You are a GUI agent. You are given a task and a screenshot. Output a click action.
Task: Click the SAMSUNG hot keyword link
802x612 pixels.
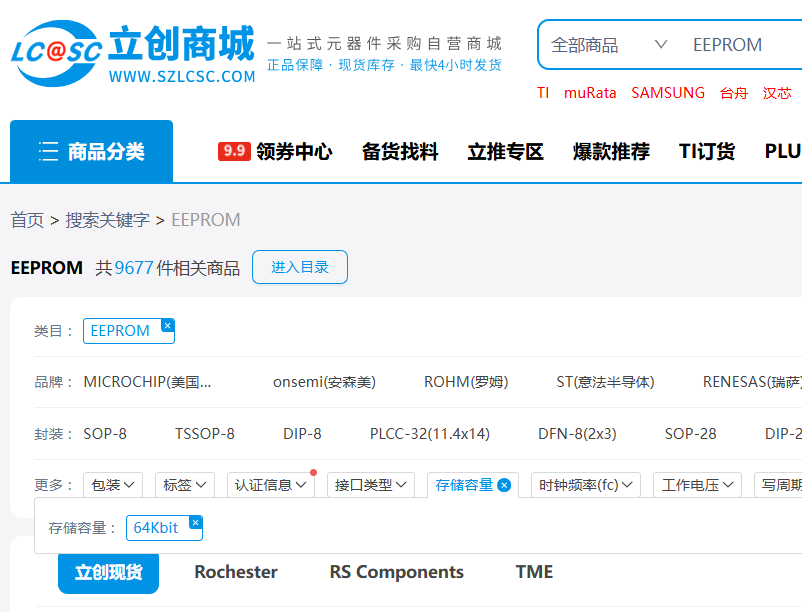pyautogui.click(x=667, y=93)
